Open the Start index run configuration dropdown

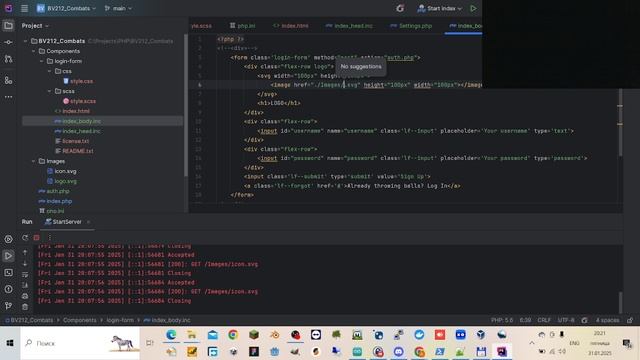click(x=440, y=8)
